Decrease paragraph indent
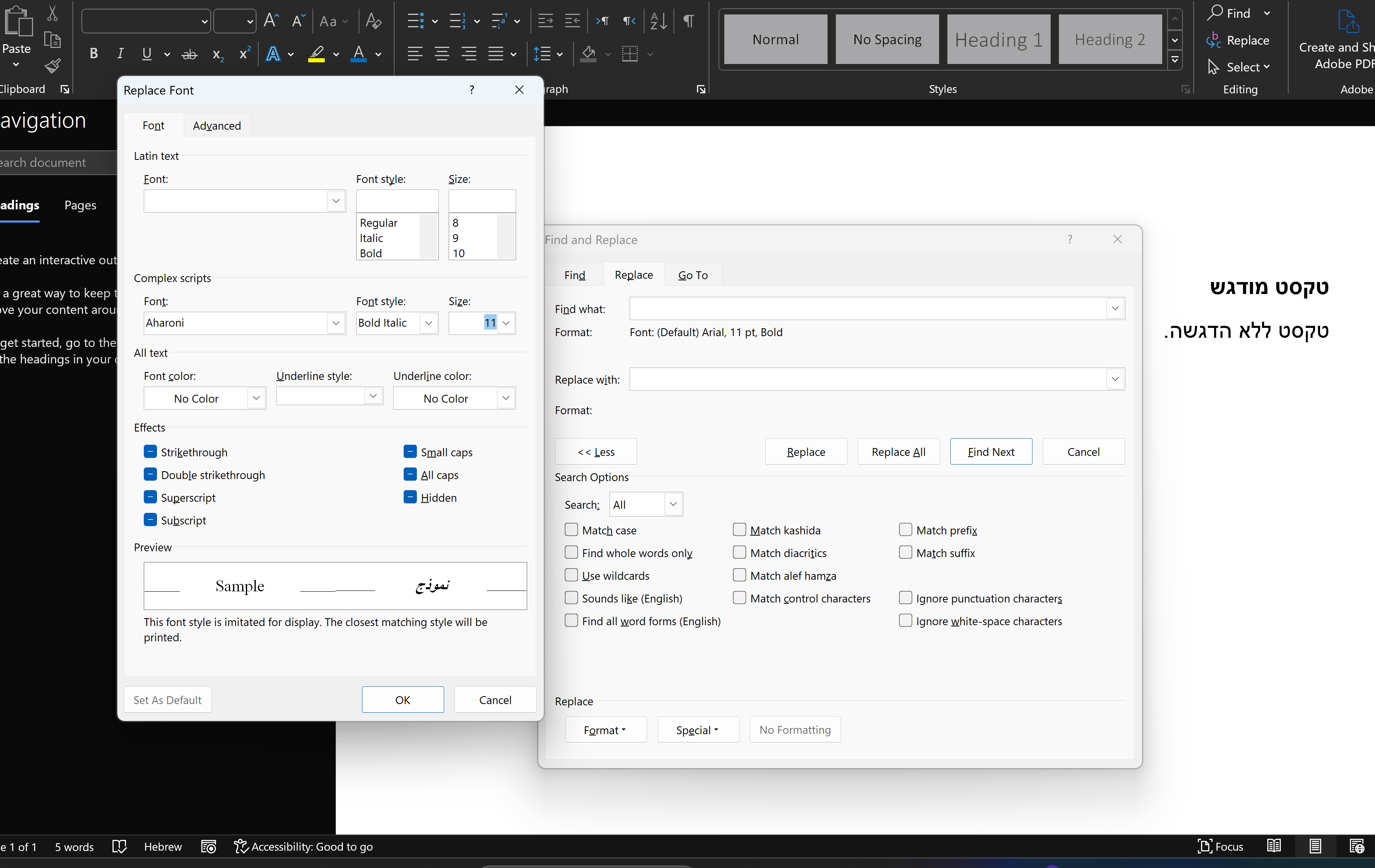 [x=545, y=21]
